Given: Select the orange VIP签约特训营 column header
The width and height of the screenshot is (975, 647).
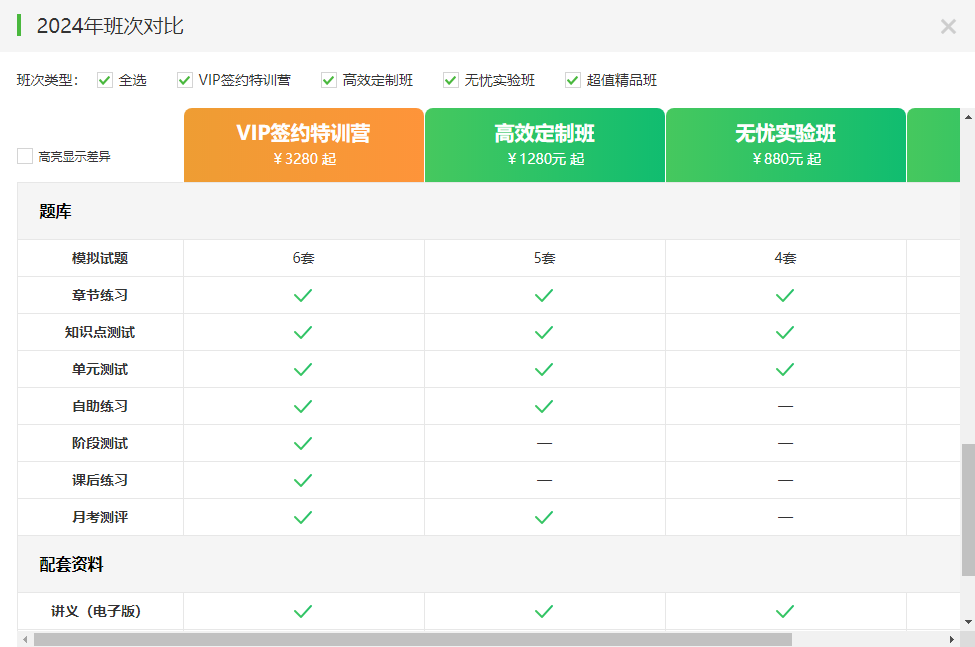Looking at the screenshot, I should point(304,145).
